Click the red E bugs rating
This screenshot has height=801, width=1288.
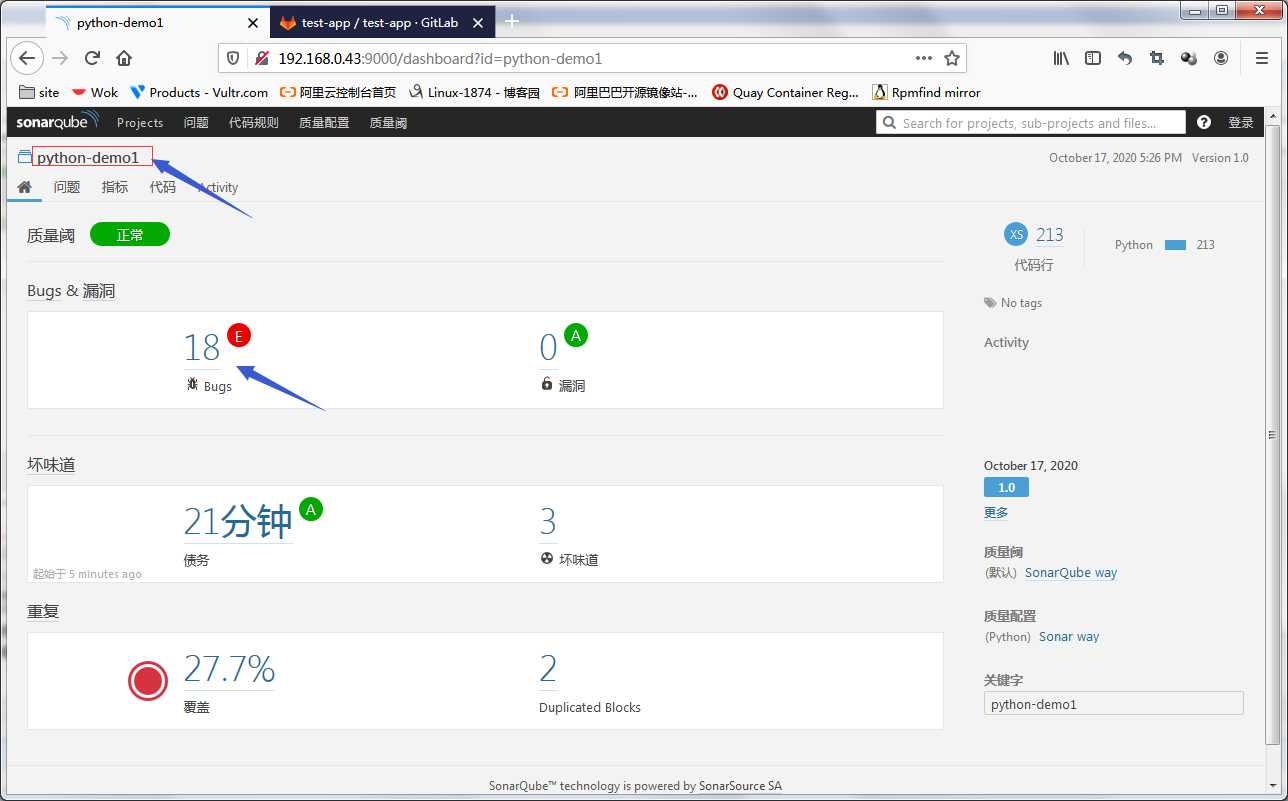[x=238, y=335]
